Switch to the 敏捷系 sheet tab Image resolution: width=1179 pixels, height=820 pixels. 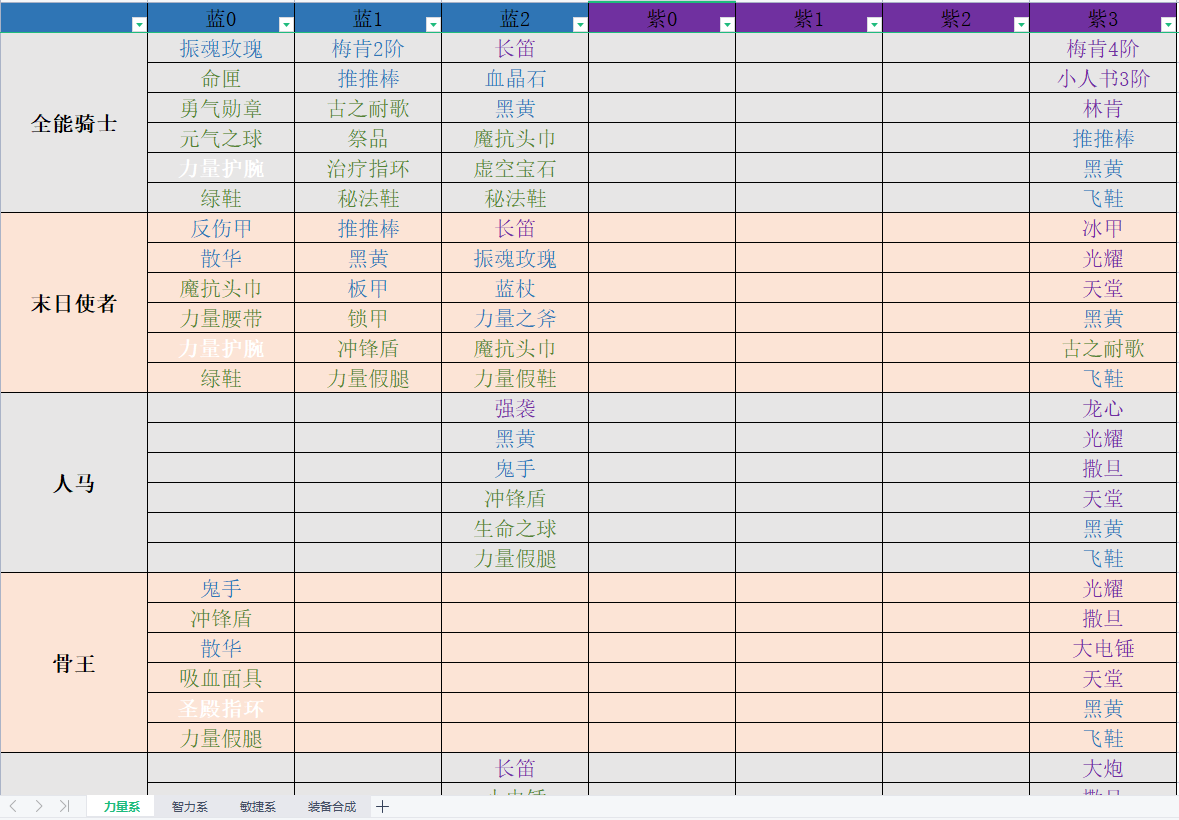tap(257, 806)
